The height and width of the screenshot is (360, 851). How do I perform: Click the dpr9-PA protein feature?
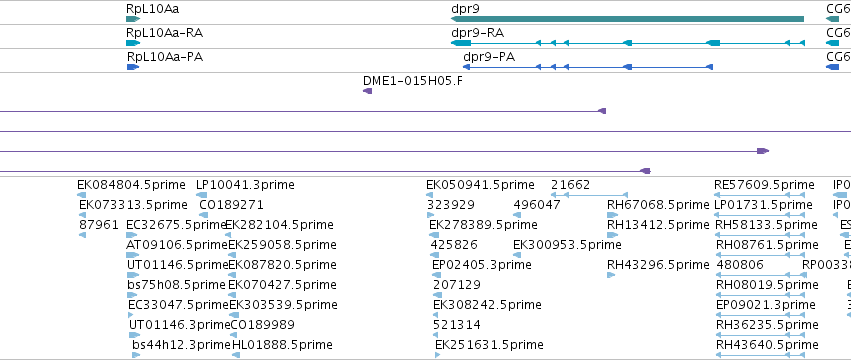click(588, 67)
